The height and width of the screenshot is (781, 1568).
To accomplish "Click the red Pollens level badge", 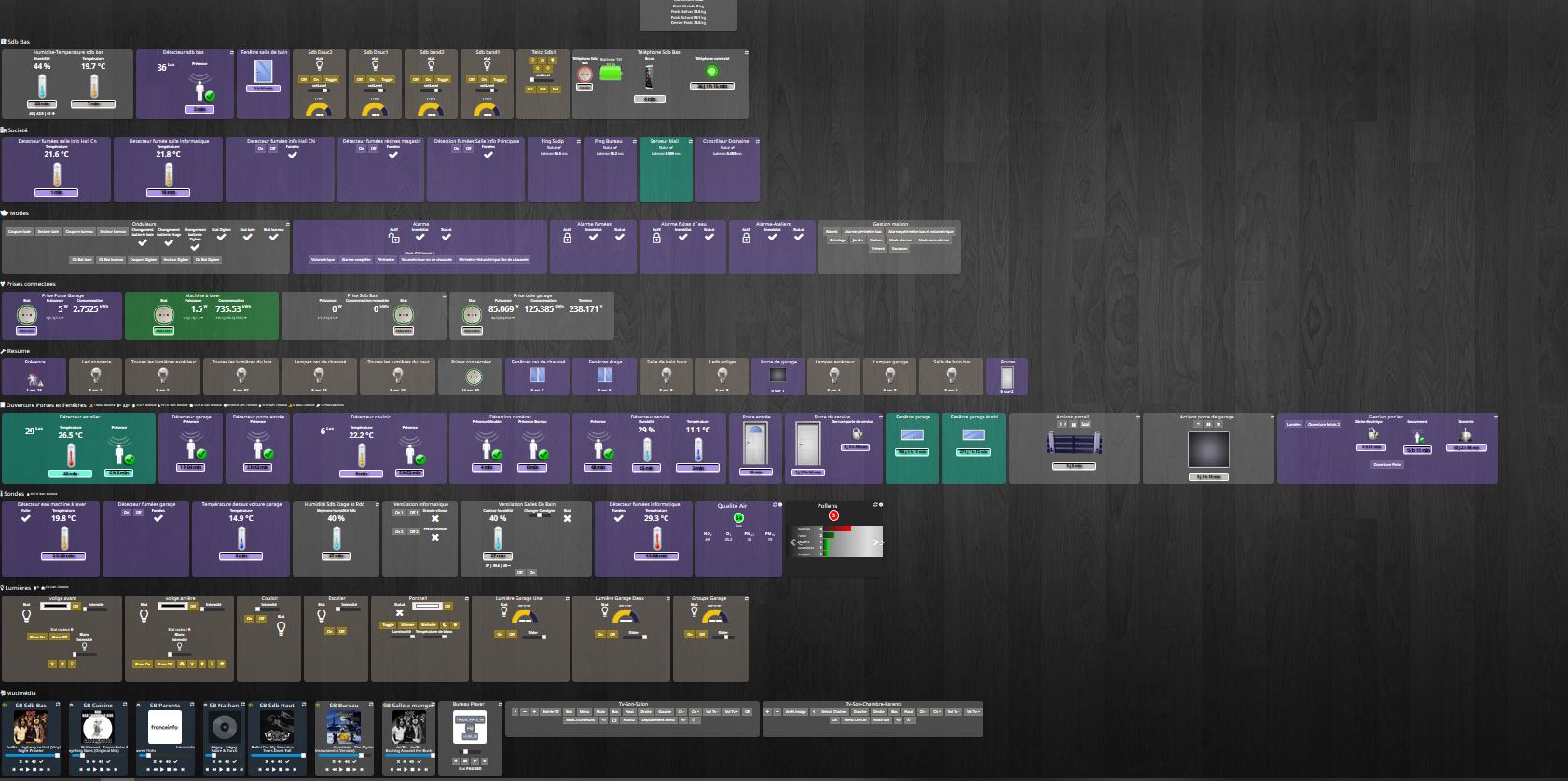I will (x=833, y=515).
